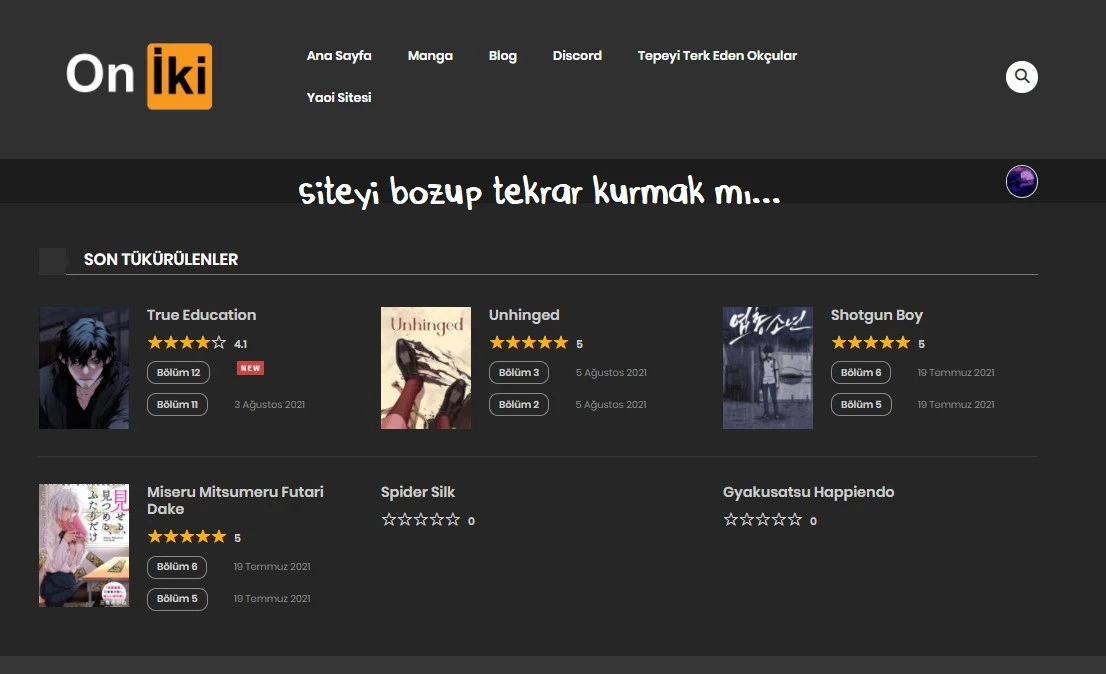This screenshot has height=674, width=1106.
Task: Open the Shotgun Boy title link
Action: (876, 315)
